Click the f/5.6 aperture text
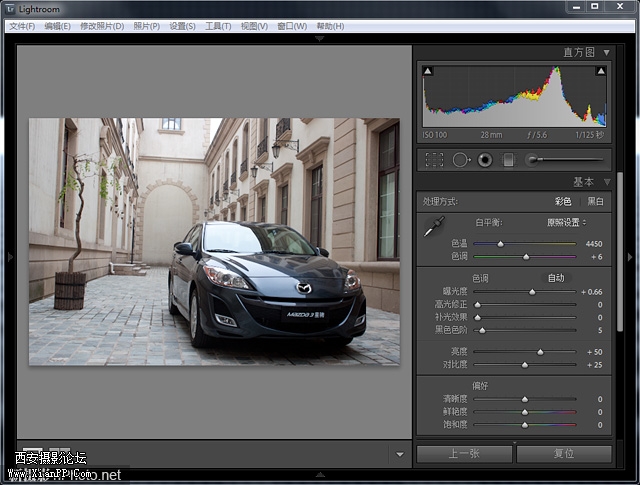Image resolution: width=640 pixels, height=485 pixels. tap(537, 135)
